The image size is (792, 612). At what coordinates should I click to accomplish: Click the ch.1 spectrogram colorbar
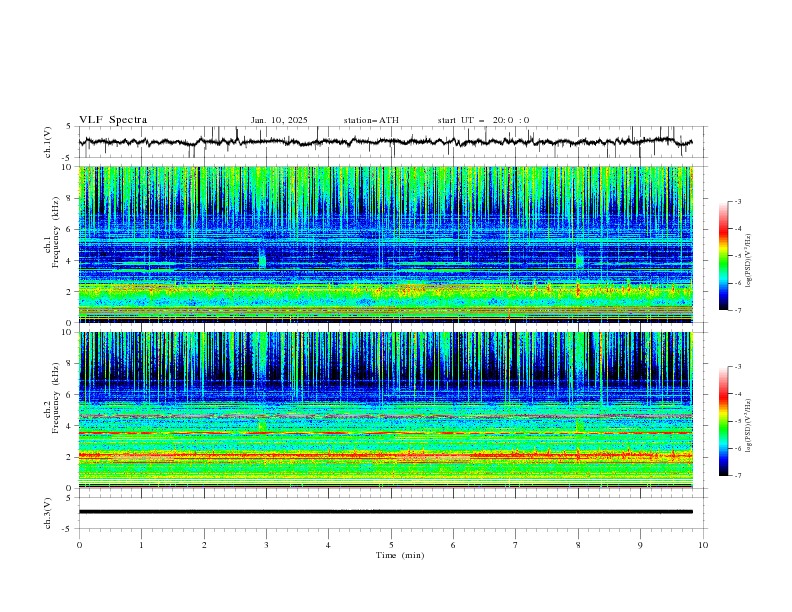(723, 256)
